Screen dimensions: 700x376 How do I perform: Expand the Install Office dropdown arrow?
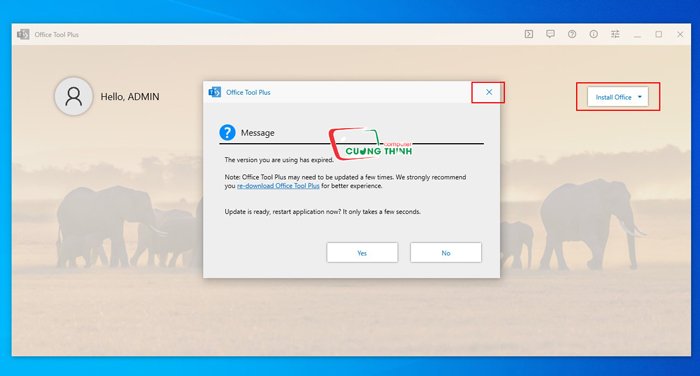tap(640, 97)
